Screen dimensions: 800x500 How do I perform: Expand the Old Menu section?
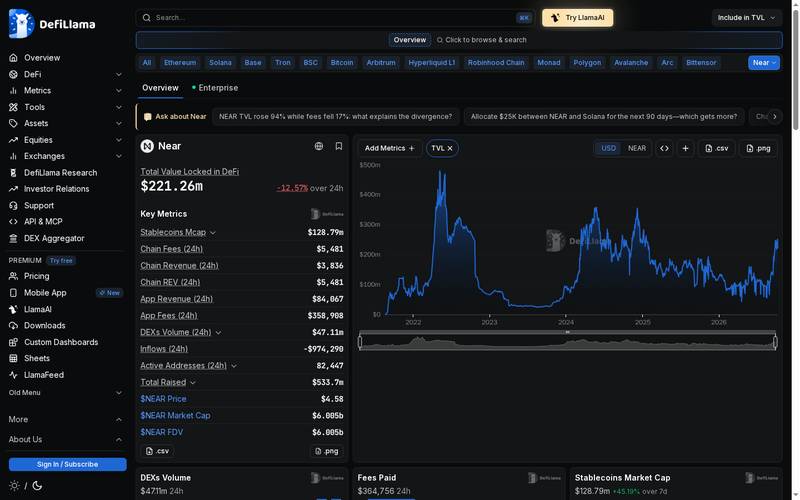[x=119, y=393]
